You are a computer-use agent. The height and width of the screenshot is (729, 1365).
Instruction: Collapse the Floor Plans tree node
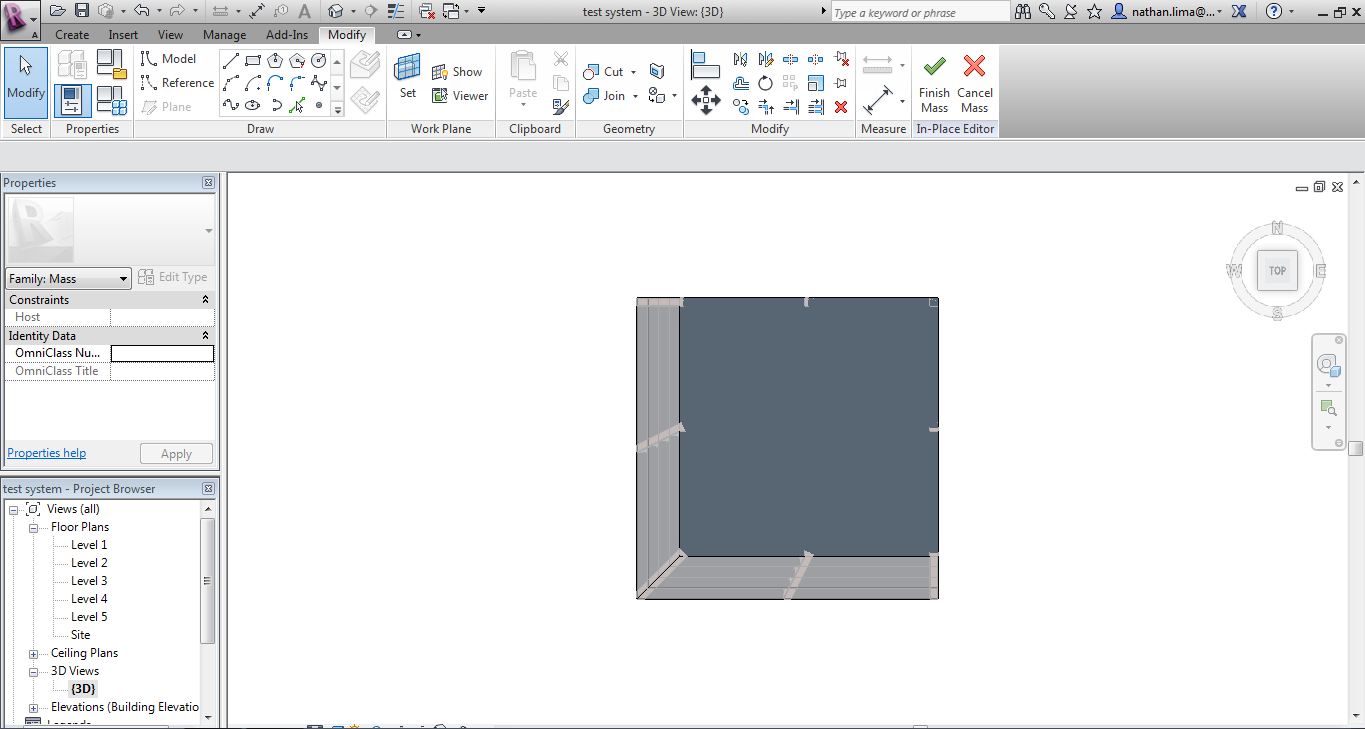click(33, 527)
